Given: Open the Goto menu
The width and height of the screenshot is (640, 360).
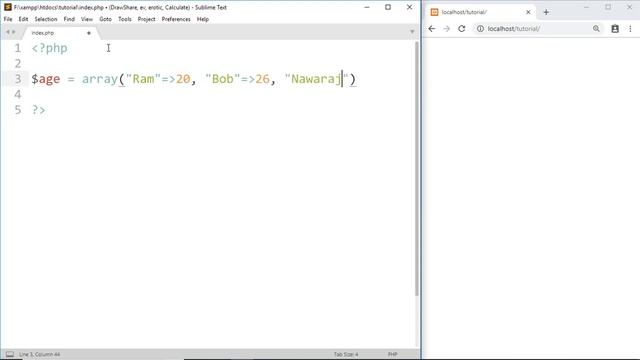Looking at the screenshot, I should pyautogui.click(x=105, y=19).
